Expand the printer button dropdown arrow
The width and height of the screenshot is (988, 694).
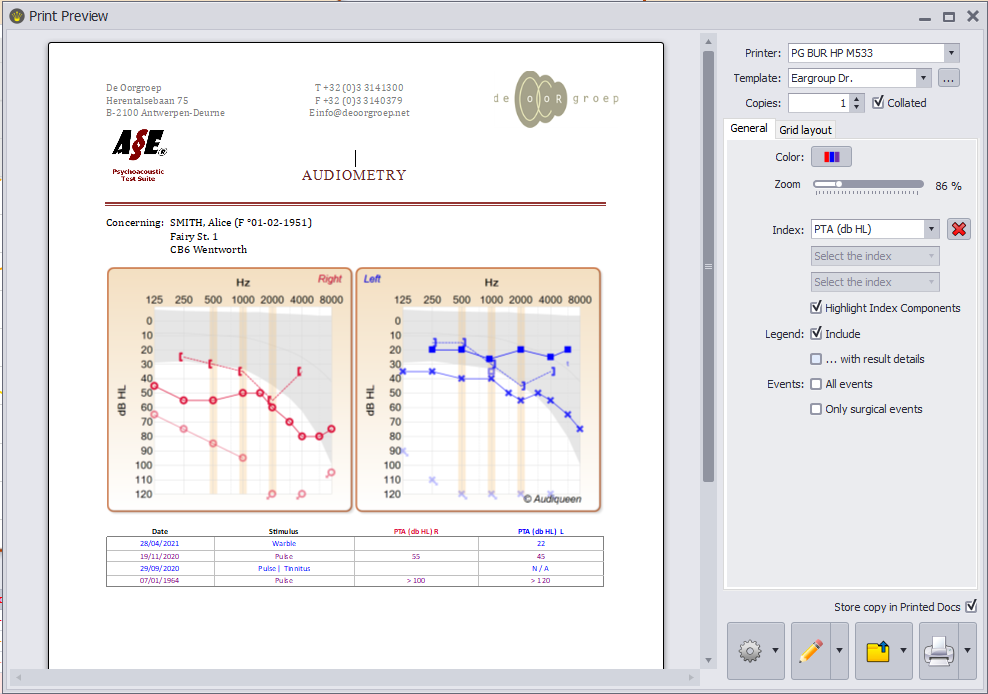pyautogui.click(x=967, y=651)
